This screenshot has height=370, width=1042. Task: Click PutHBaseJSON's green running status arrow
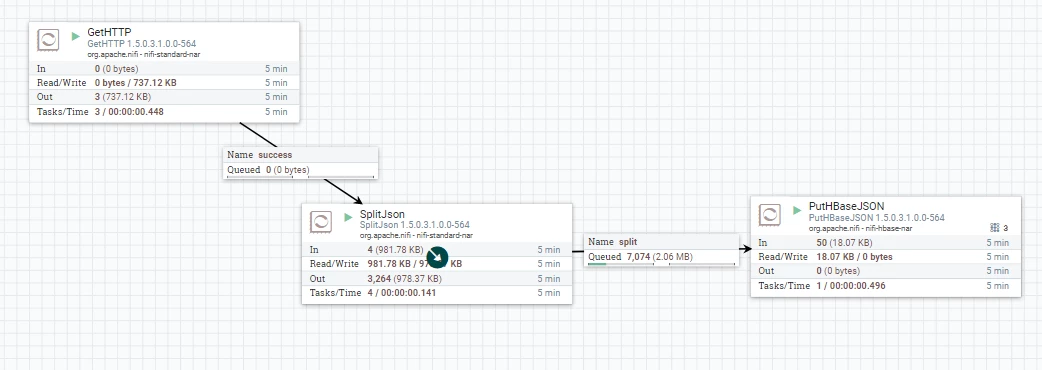(797, 210)
